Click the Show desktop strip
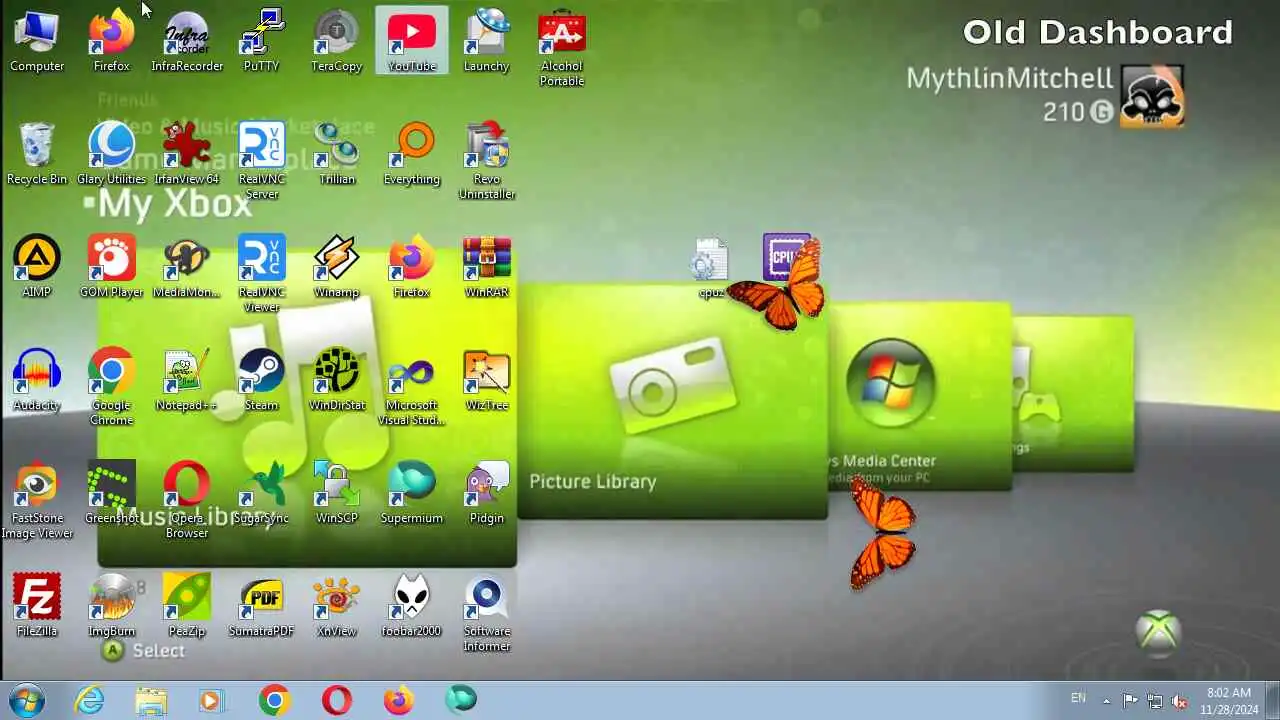This screenshot has width=1280, height=720. click(x=1271, y=700)
